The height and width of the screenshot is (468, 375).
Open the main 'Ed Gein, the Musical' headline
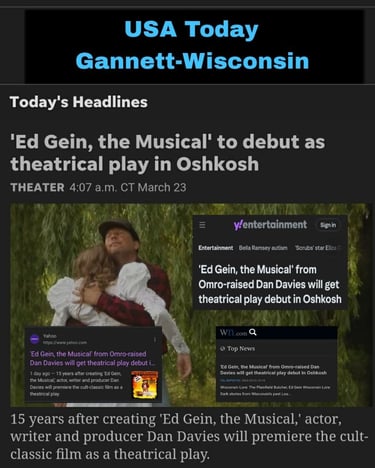[x=168, y=153]
